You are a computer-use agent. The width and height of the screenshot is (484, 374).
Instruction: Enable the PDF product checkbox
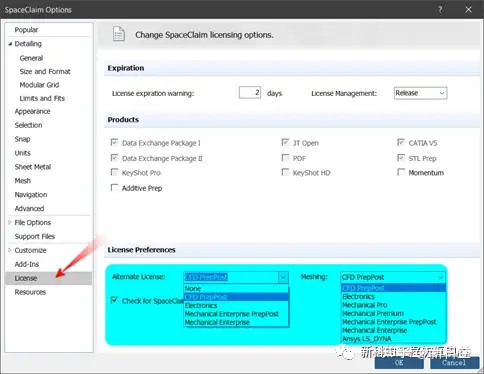tap(285, 158)
